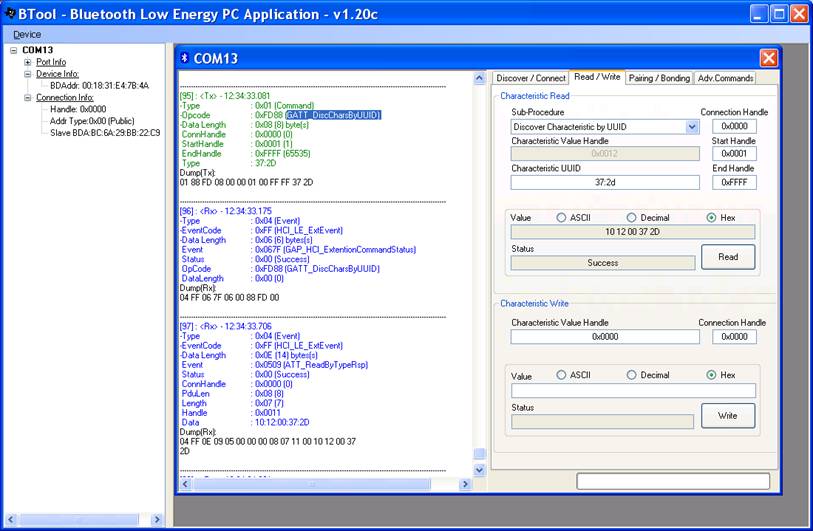Click the read Connection Handle field
Screen dimensions: 813x531
tap(734, 126)
